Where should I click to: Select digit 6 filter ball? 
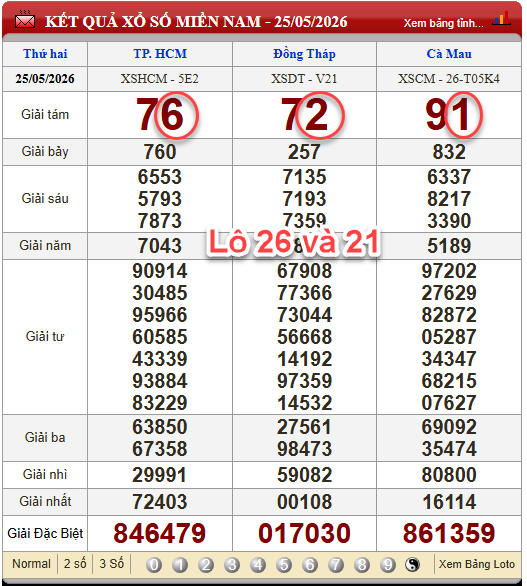tap(310, 565)
